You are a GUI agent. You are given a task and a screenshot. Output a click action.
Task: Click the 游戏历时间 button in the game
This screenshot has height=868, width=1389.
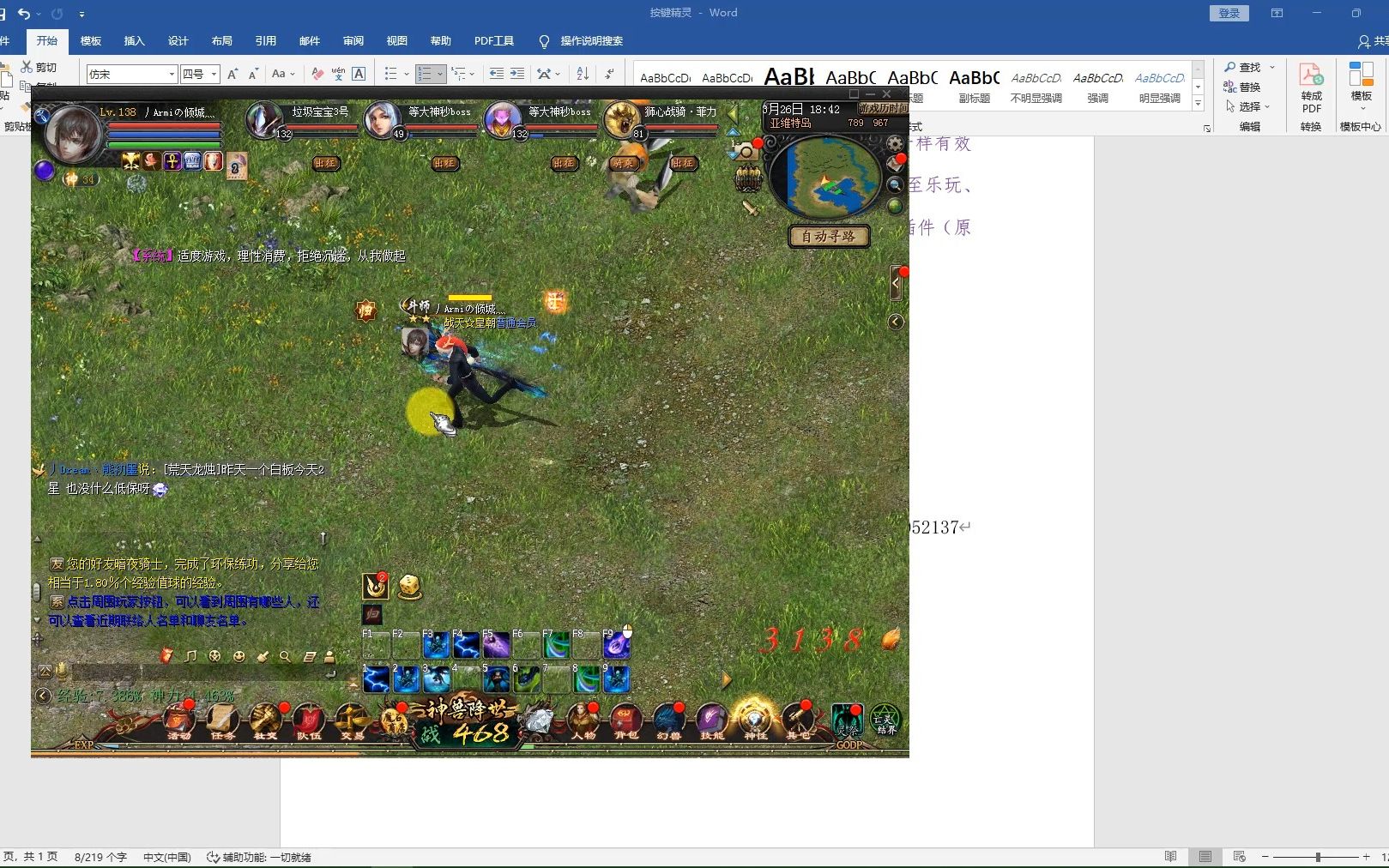pos(883,108)
